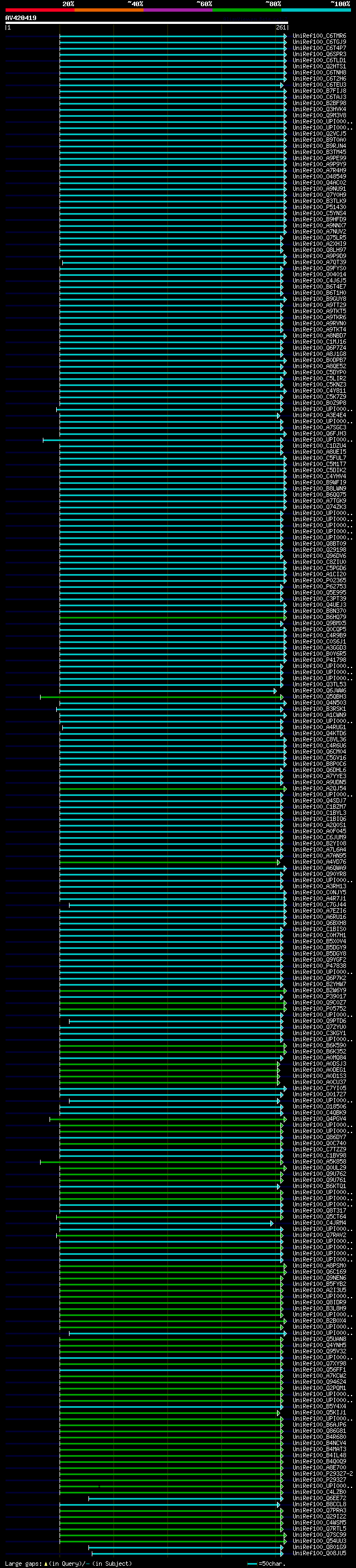Select hit label UniRef100_C7YI05

[x=319, y=1089]
